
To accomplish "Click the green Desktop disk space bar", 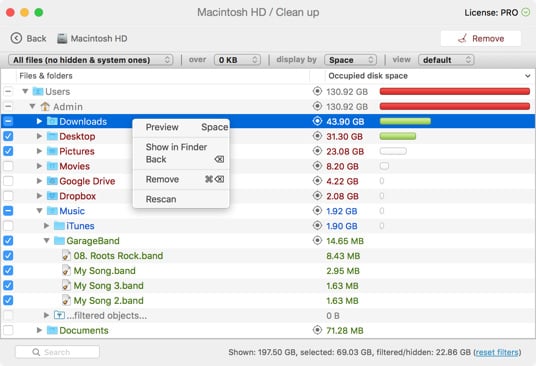I will click(x=398, y=136).
